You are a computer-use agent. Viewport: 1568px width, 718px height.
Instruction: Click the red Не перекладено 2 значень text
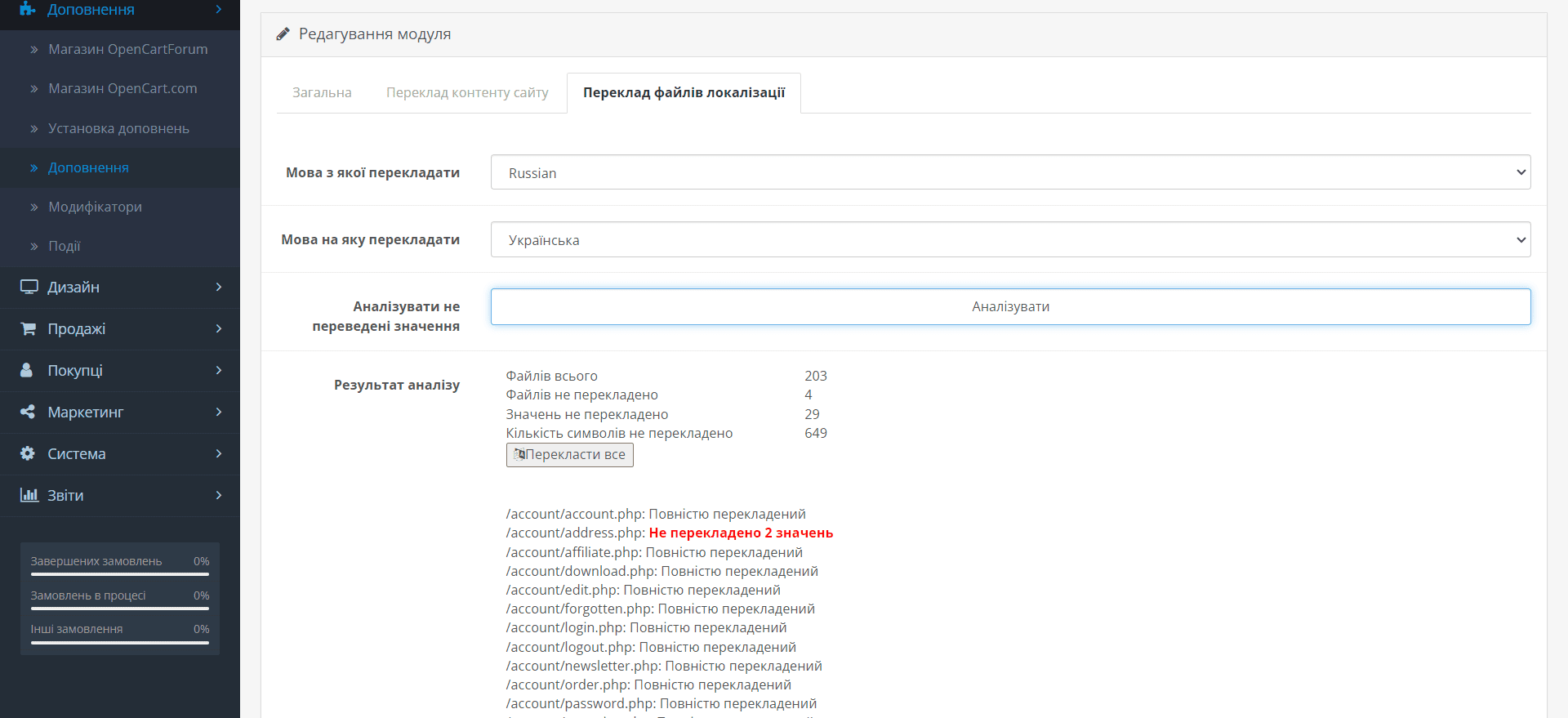pyautogui.click(x=741, y=533)
